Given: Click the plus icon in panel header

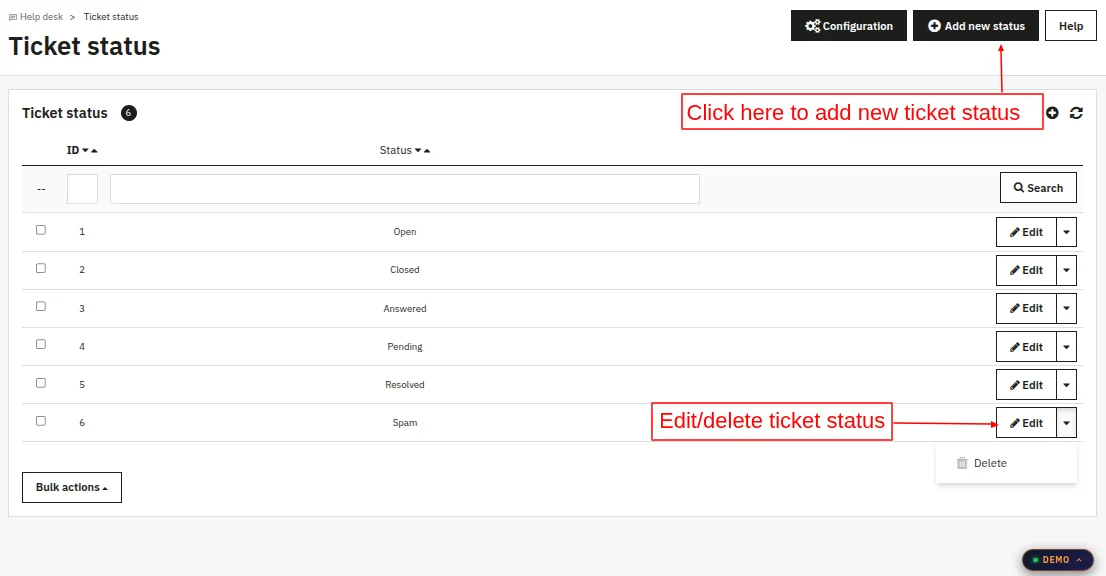Looking at the screenshot, I should 1052,113.
